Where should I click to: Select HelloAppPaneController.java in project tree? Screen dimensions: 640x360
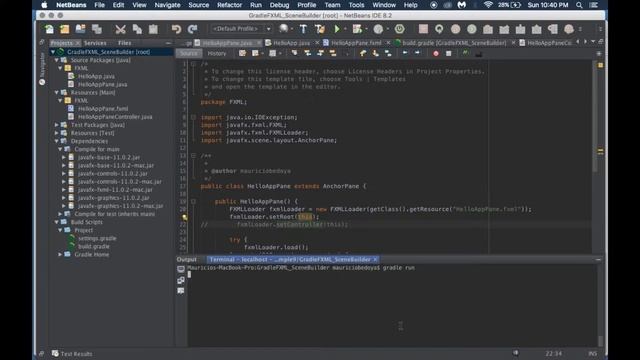pyautogui.click(x=115, y=117)
